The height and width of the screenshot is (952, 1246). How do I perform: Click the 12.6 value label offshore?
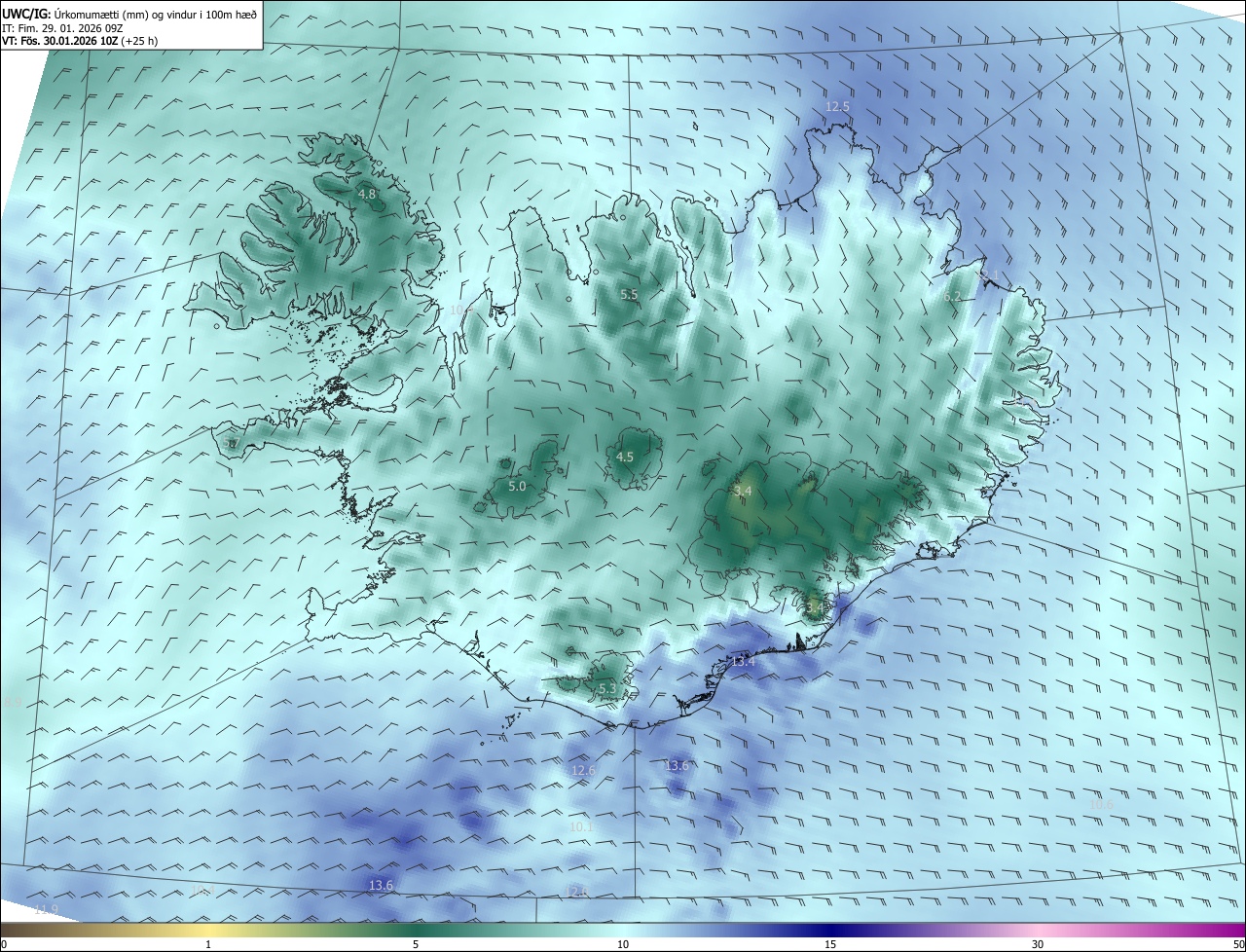583,771
